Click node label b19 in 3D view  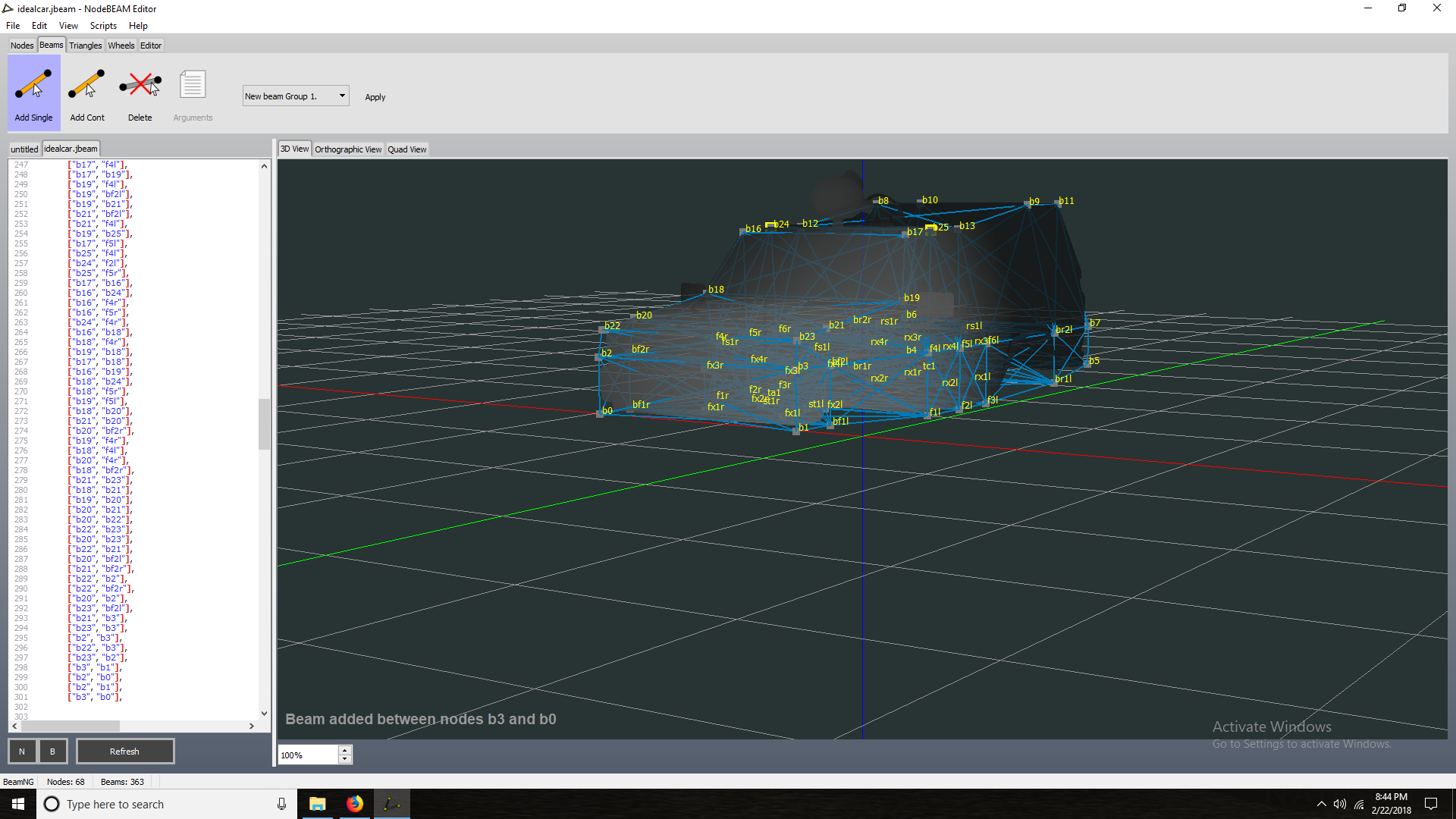pyautogui.click(x=912, y=298)
